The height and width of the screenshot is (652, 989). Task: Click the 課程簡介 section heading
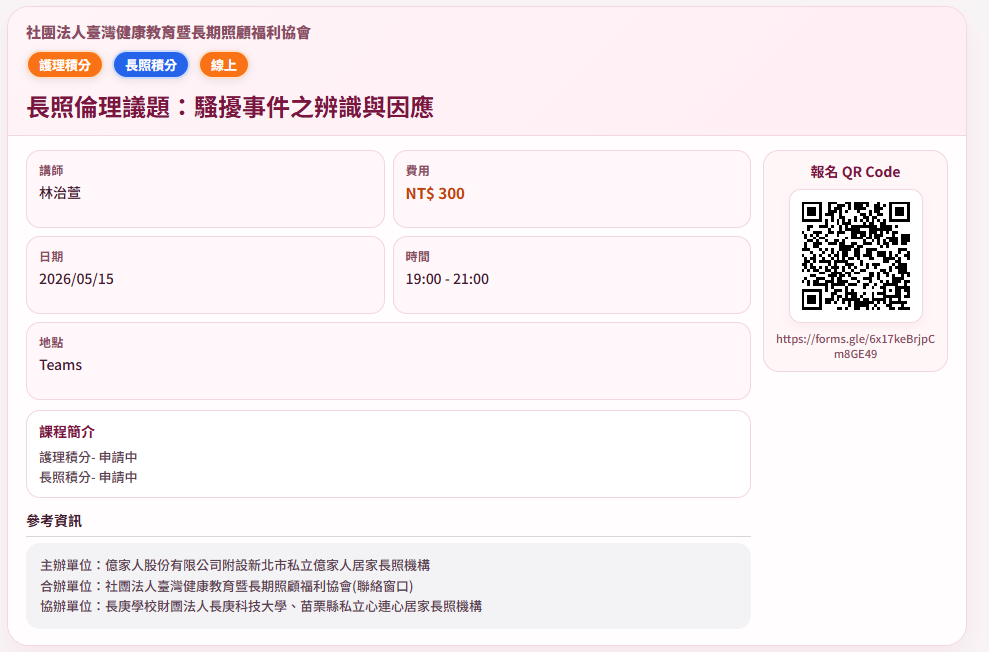(67, 432)
